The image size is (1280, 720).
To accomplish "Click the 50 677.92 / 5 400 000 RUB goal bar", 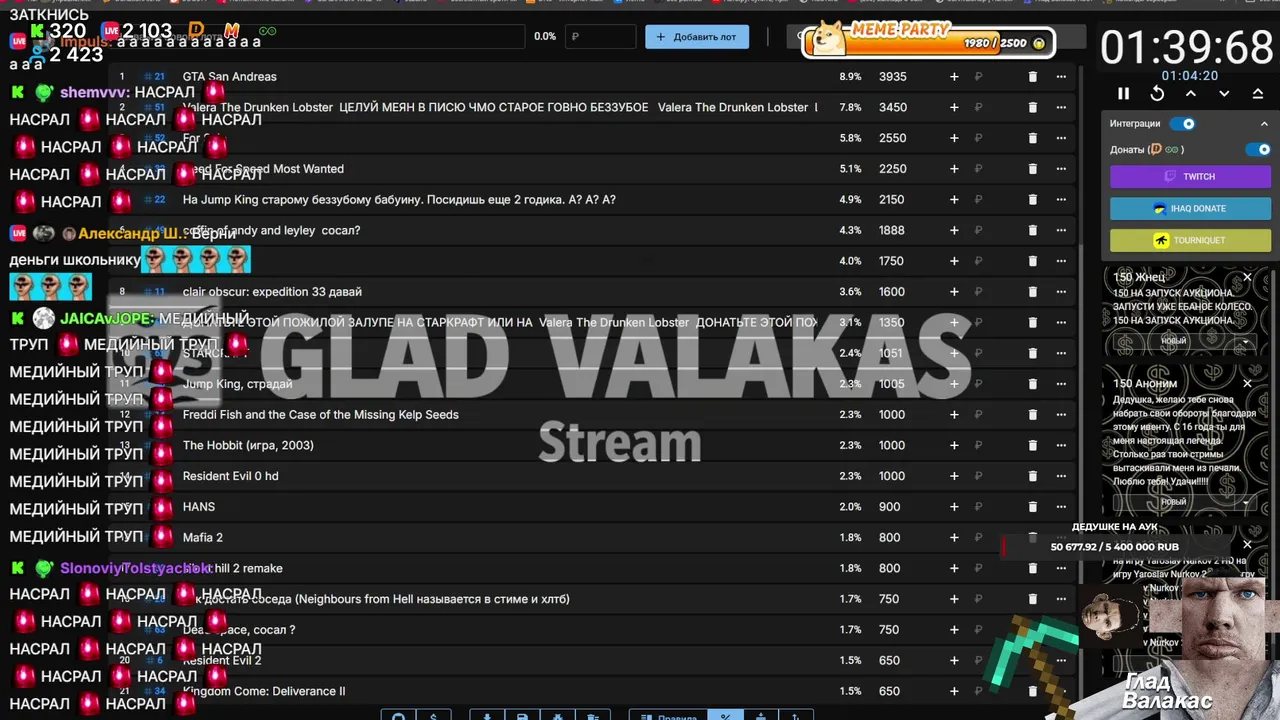I will coord(1115,547).
